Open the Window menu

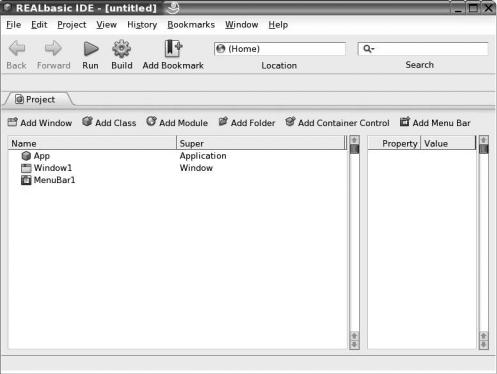point(241,25)
